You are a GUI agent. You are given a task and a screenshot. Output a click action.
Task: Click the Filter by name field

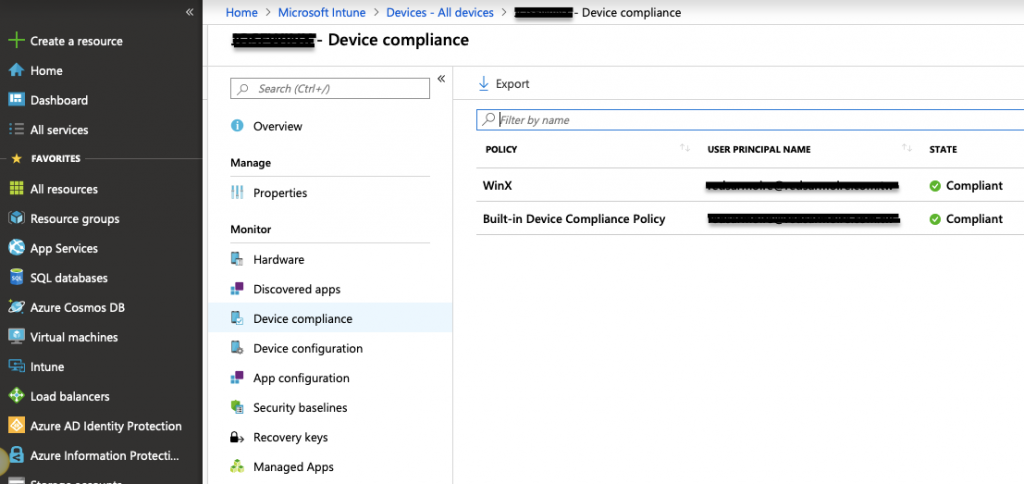pyautogui.click(x=750, y=120)
